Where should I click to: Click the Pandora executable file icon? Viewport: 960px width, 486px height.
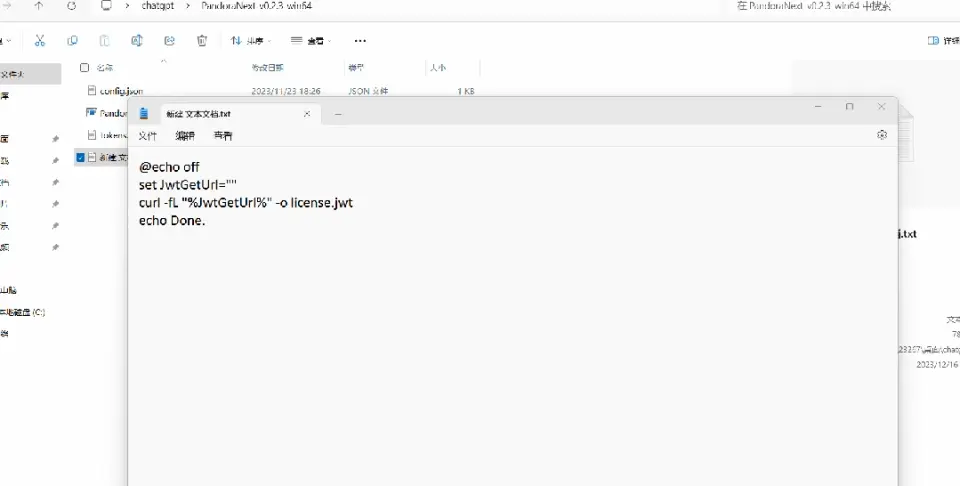92,113
